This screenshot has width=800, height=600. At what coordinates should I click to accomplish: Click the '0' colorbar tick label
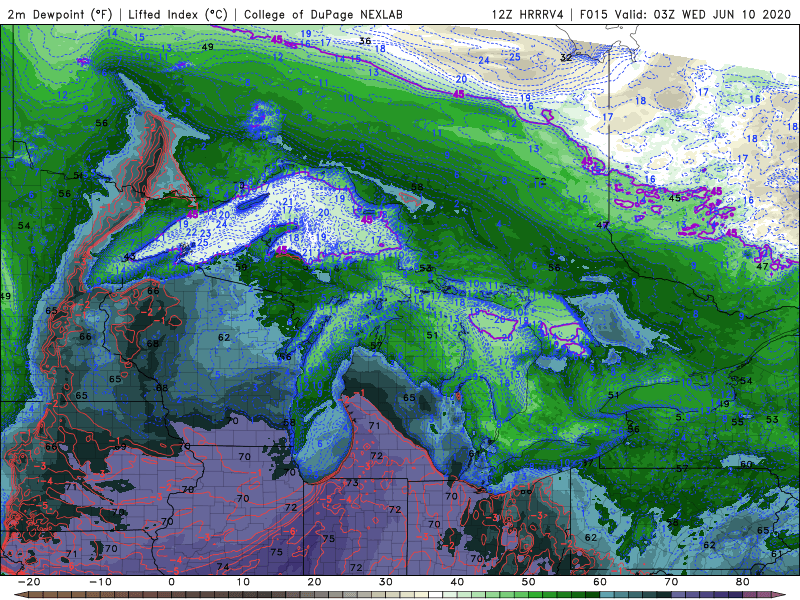(x=171, y=582)
